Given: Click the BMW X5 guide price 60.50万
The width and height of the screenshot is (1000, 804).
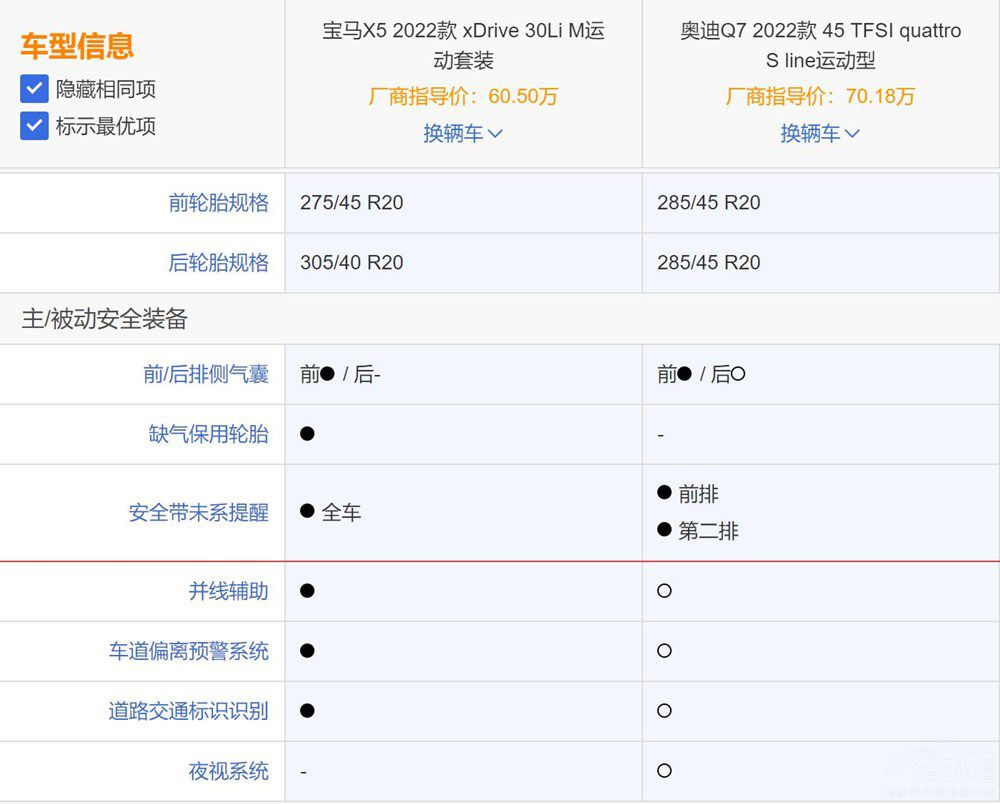Looking at the screenshot, I should (463, 96).
